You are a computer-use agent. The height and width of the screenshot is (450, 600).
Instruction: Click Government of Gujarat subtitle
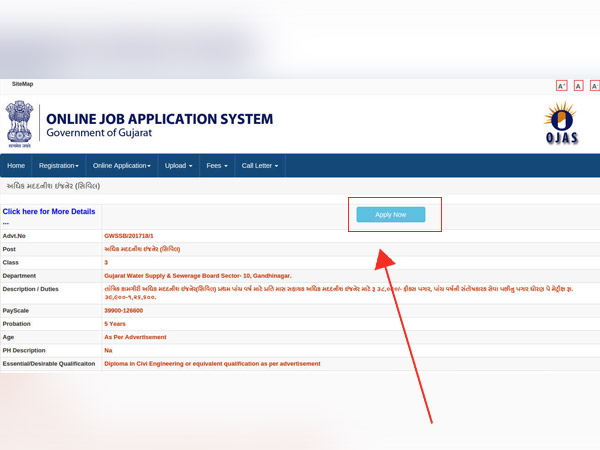tap(99, 133)
